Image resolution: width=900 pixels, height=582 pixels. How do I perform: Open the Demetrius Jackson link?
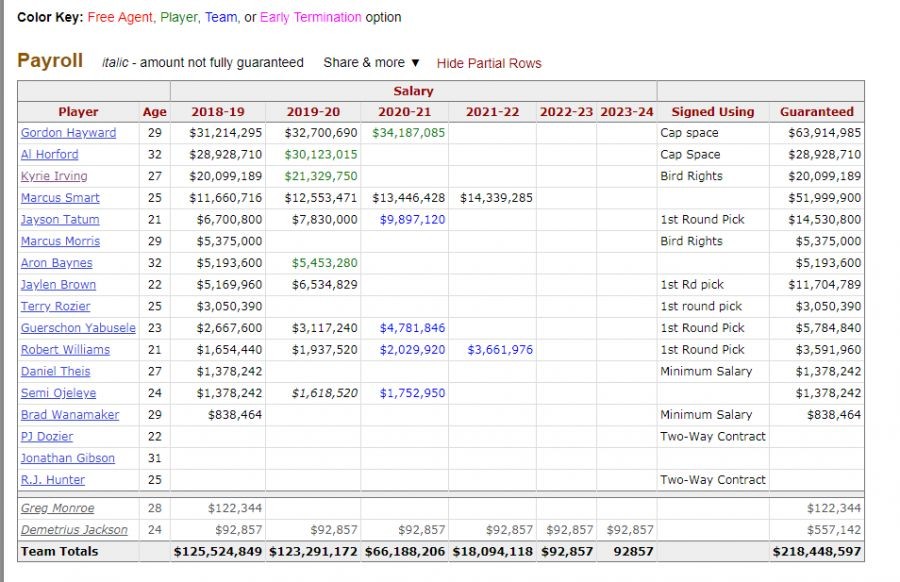[x=74, y=530]
